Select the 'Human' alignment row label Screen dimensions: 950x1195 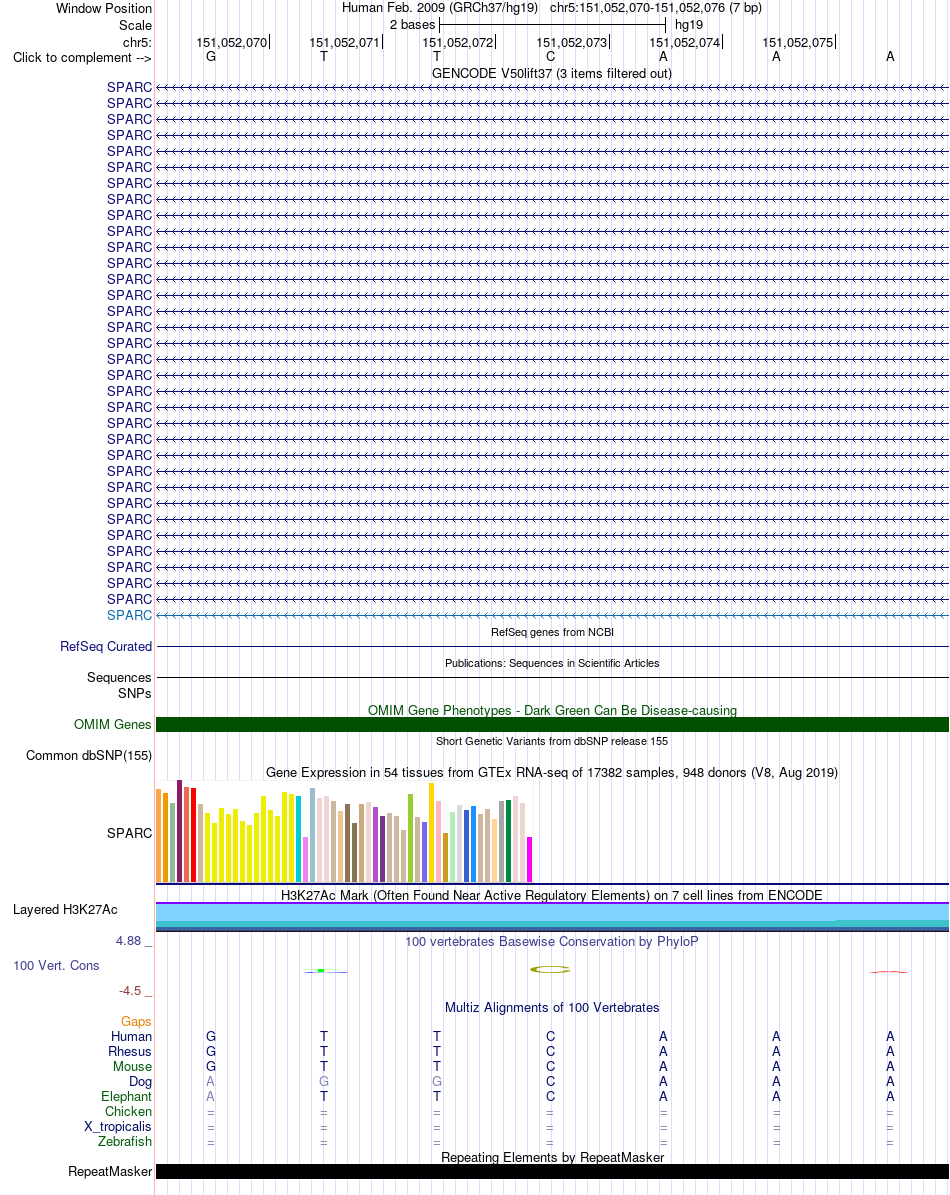click(131, 1036)
